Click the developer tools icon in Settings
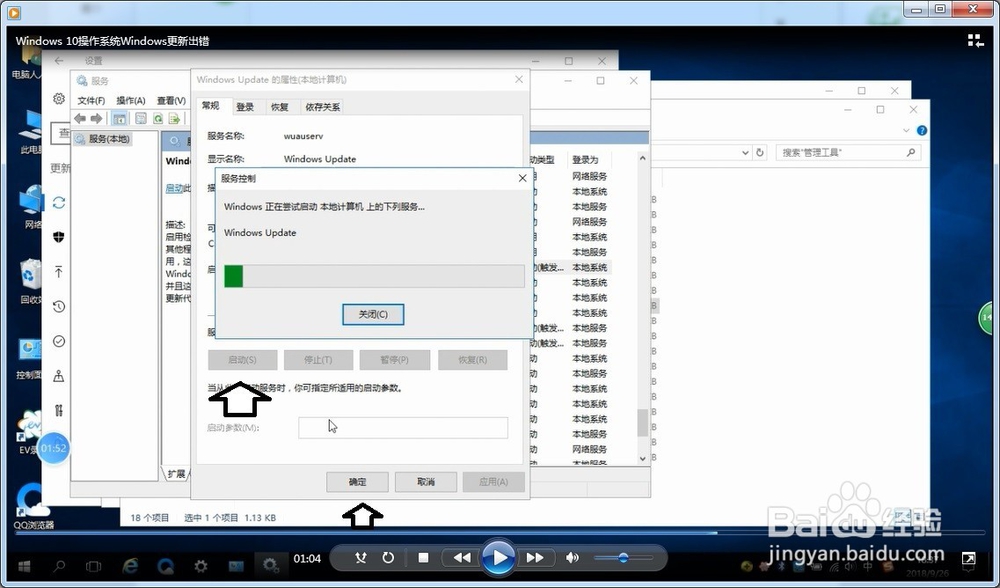The width and height of the screenshot is (1000, 588). [x=59, y=410]
